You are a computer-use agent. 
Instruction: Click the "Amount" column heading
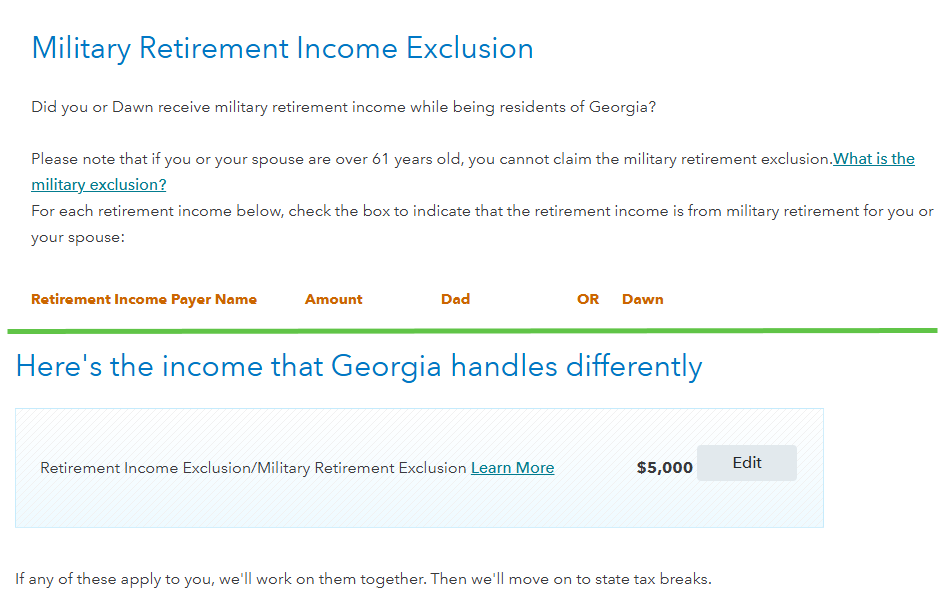click(333, 298)
